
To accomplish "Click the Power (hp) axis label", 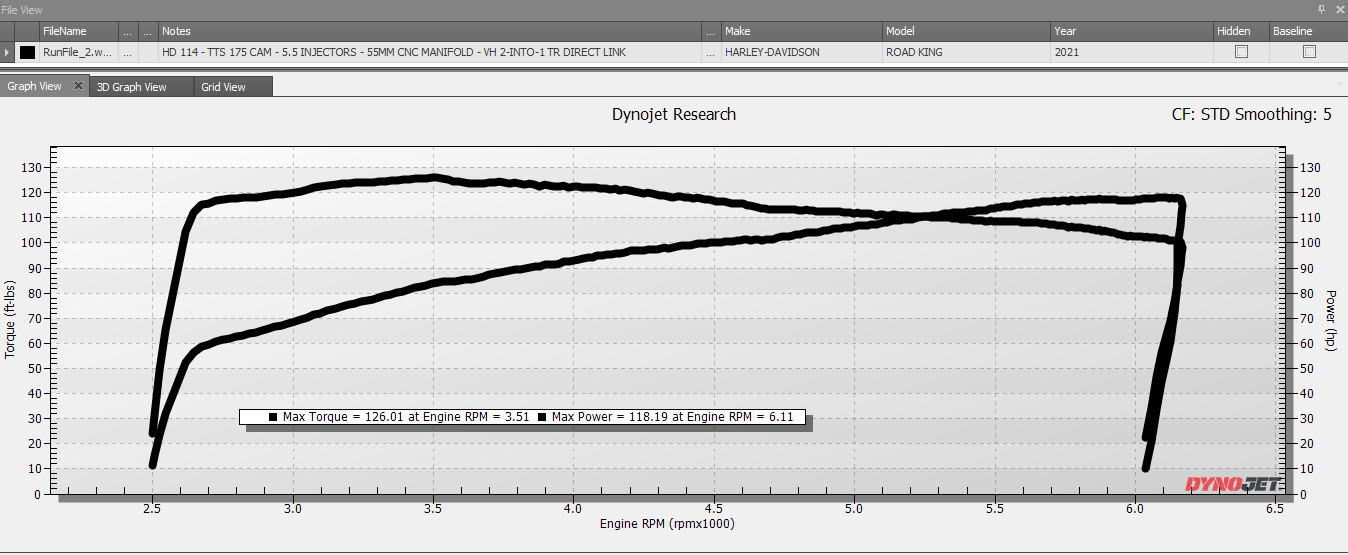I will pos(1331,320).
